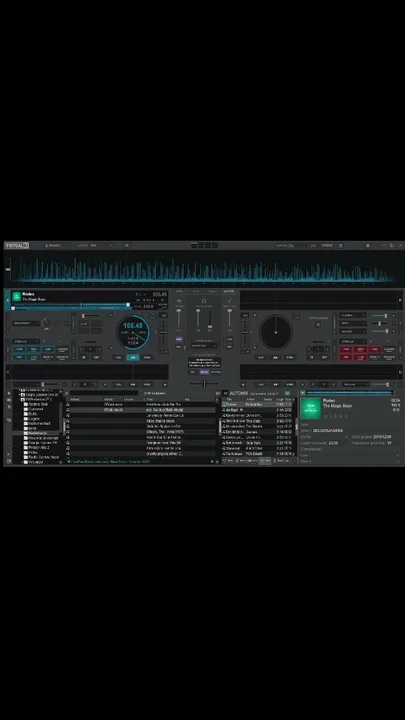Select the Engels folder in browser tree
405x720 pixels.
point(34,419)
